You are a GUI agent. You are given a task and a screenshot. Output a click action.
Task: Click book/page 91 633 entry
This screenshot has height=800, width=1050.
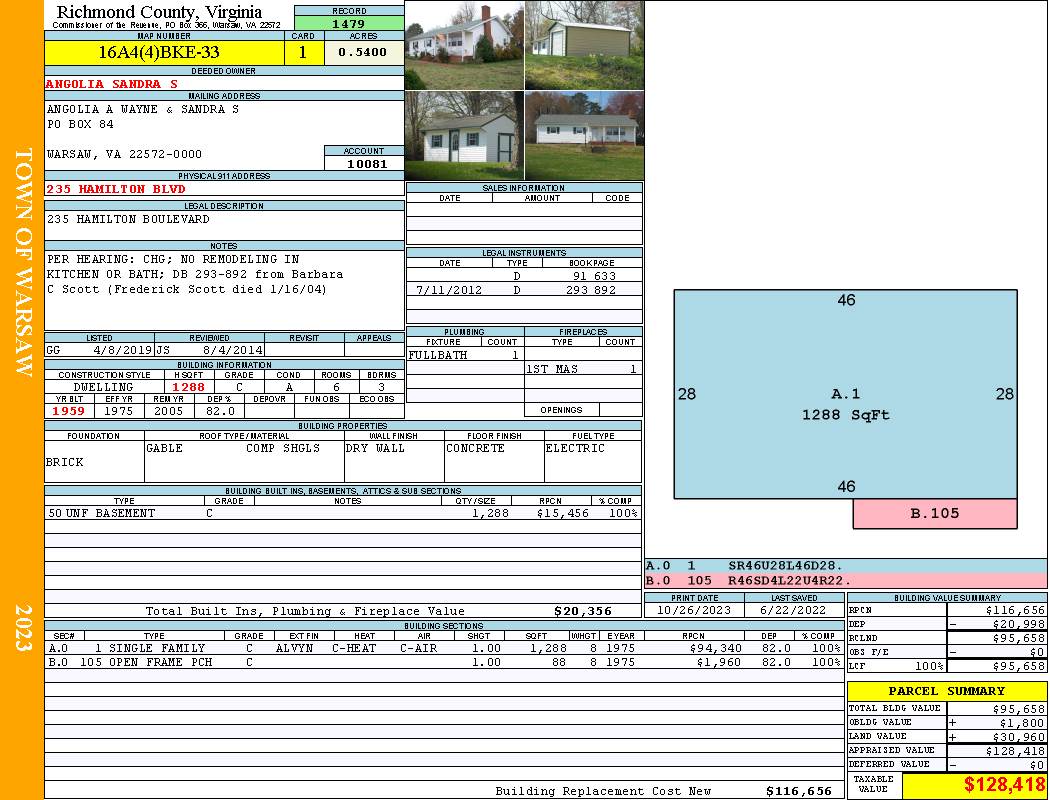[594, 276]
